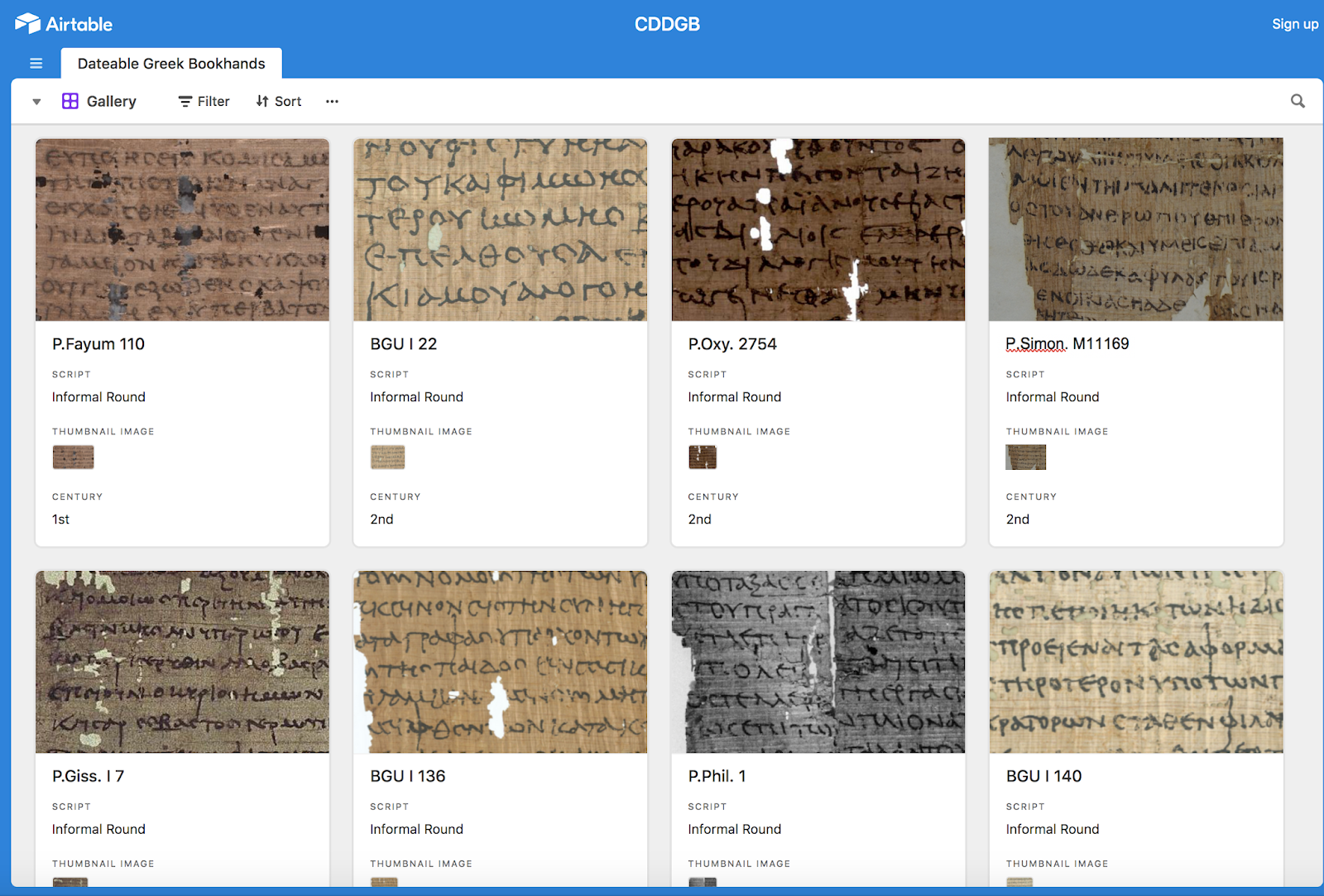Open the BGU I 136 papyrus cover image

click(x=500, y=662)
